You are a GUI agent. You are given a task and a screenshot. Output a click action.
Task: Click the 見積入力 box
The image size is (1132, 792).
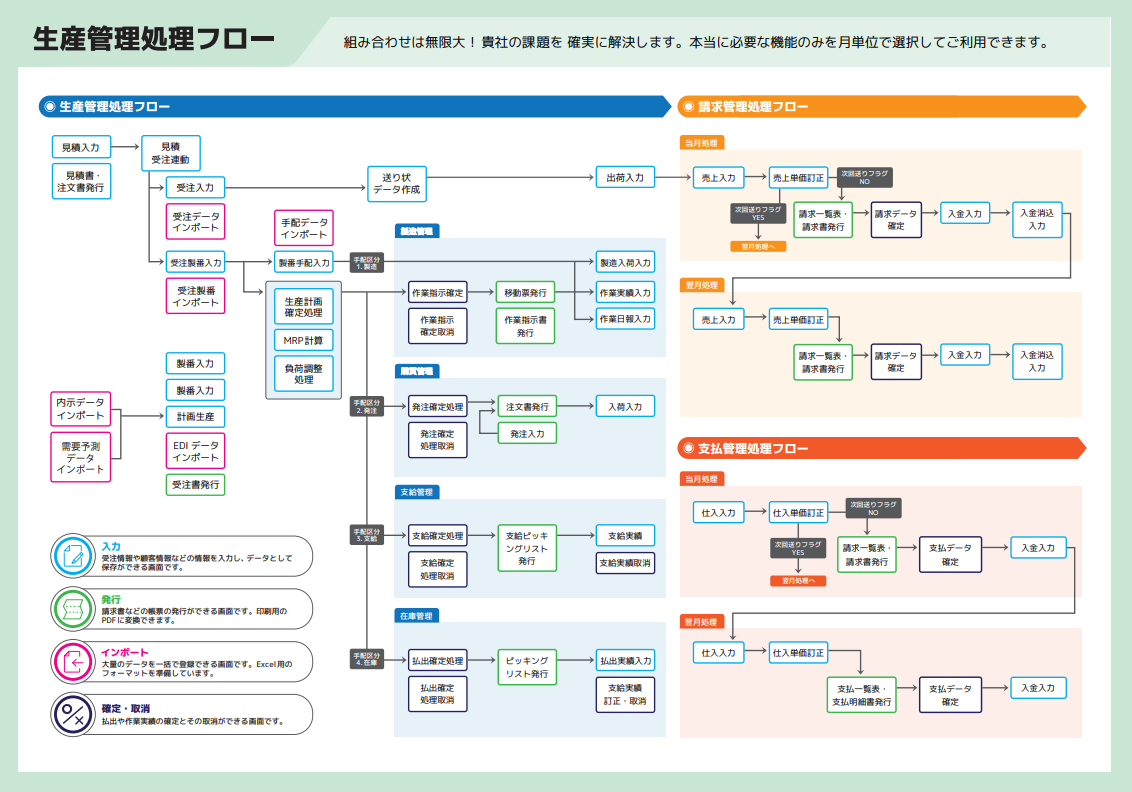point(81,147)
